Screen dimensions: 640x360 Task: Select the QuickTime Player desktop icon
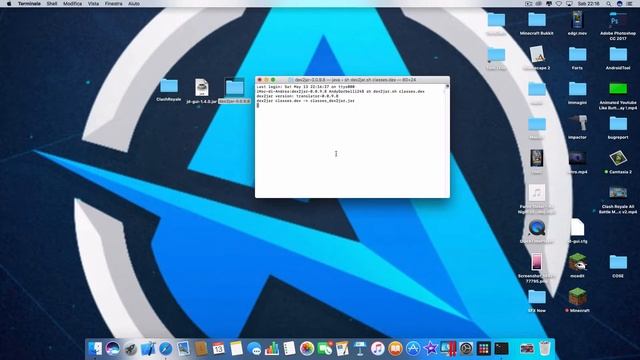[x=537, y=231]
